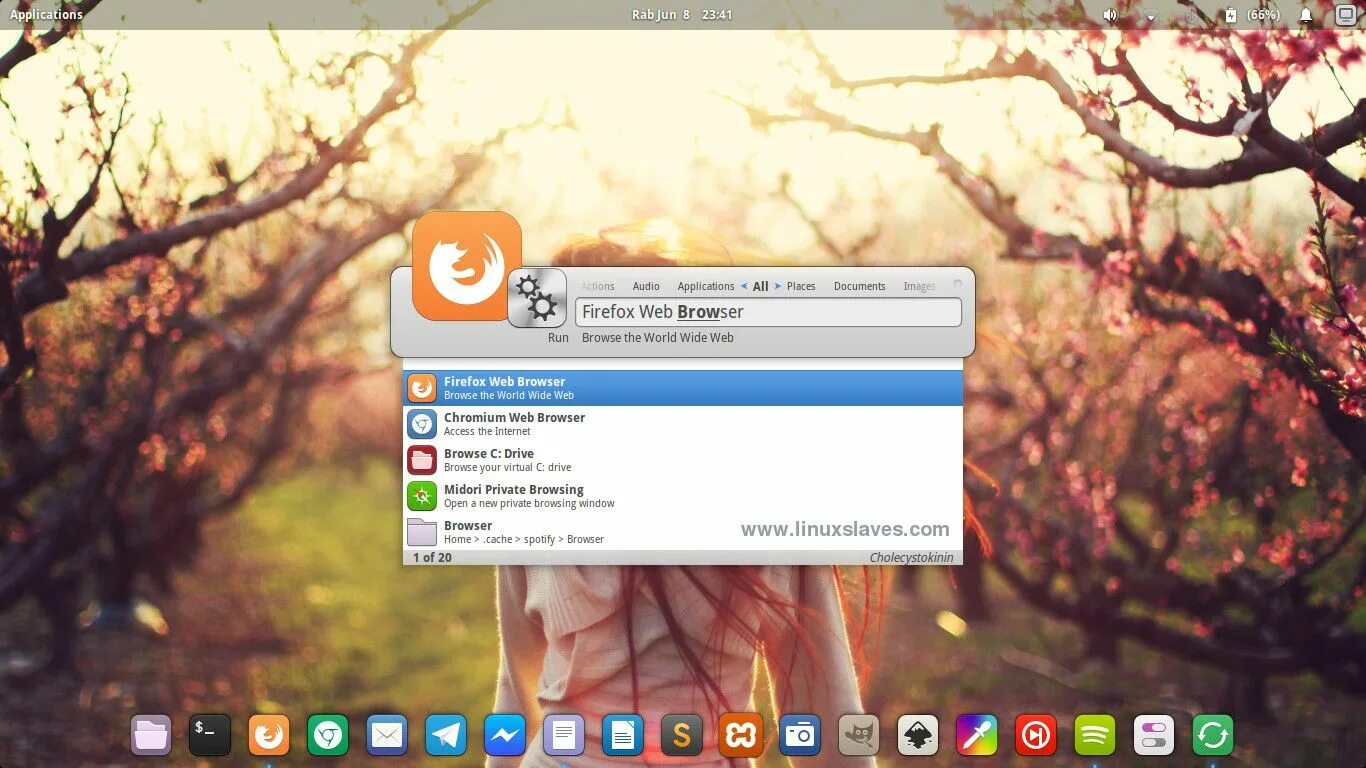The width and height of the screenshot is (1366, 768).
Task: Click the Browser folder icon in results
Action: pos(422,532)
